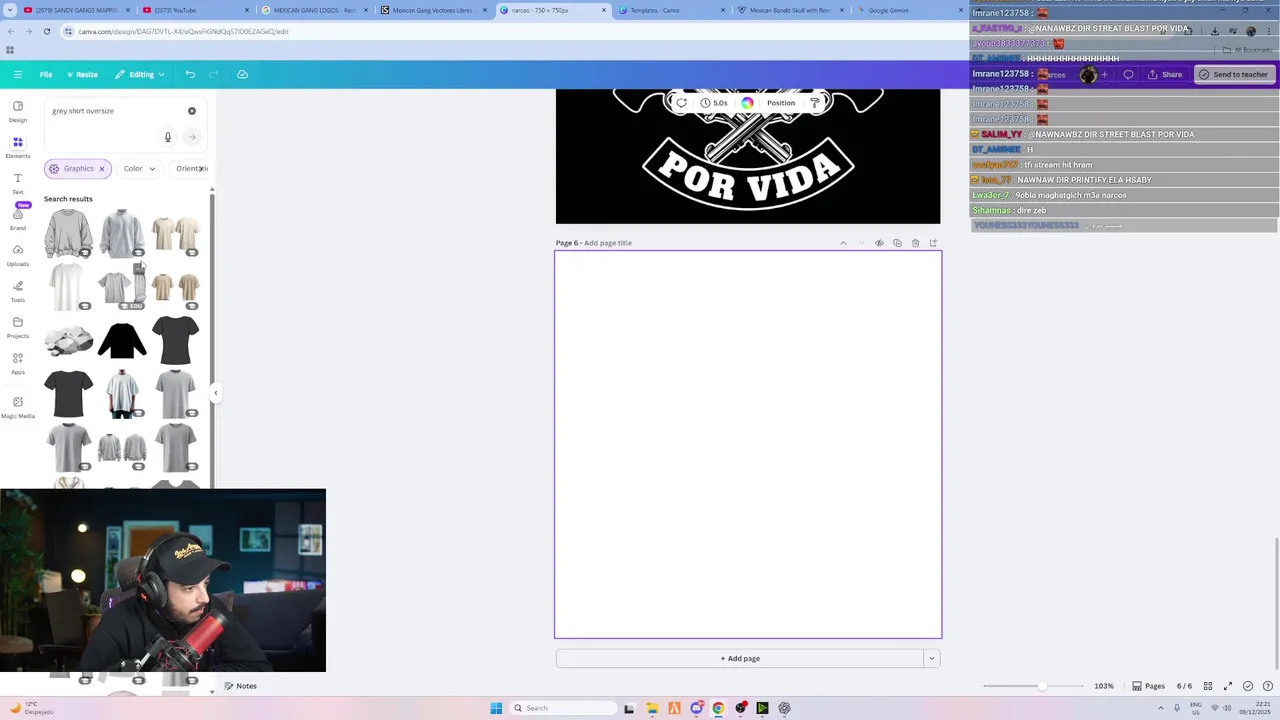Open the File menu
The height and width of the screenshot is (720, 1280).
click(46, 74)
